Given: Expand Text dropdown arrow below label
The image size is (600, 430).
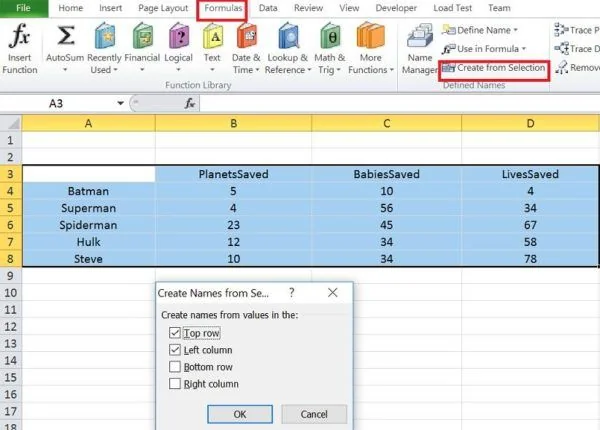Looking at the screenshot, I should (x=212, y=70).
